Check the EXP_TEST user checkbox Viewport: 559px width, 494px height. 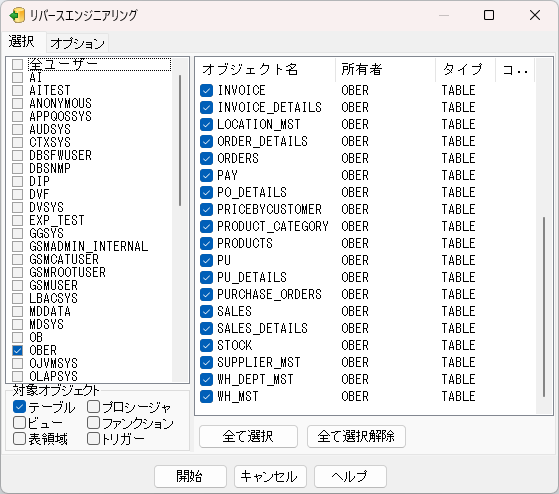point(17,220)
